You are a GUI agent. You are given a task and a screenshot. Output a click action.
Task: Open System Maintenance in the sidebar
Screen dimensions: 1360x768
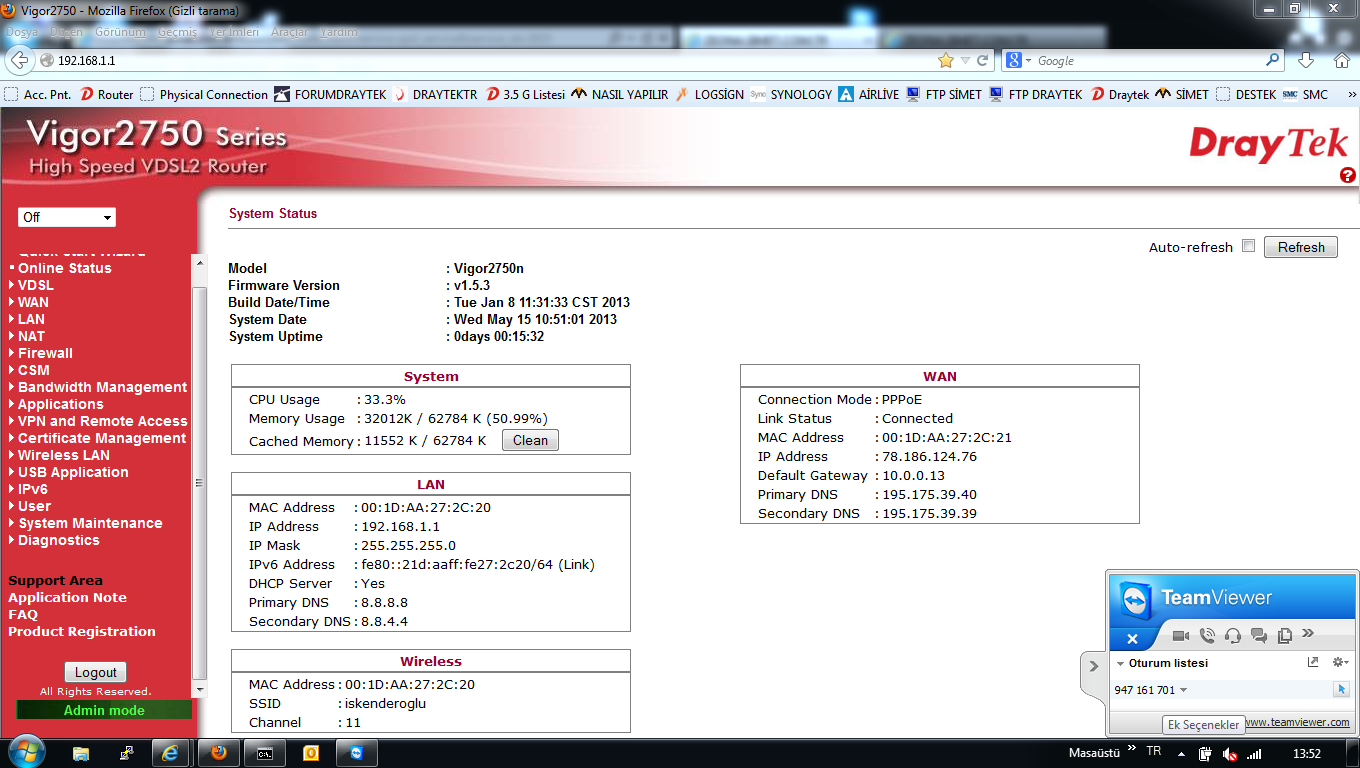pos(89,523)
